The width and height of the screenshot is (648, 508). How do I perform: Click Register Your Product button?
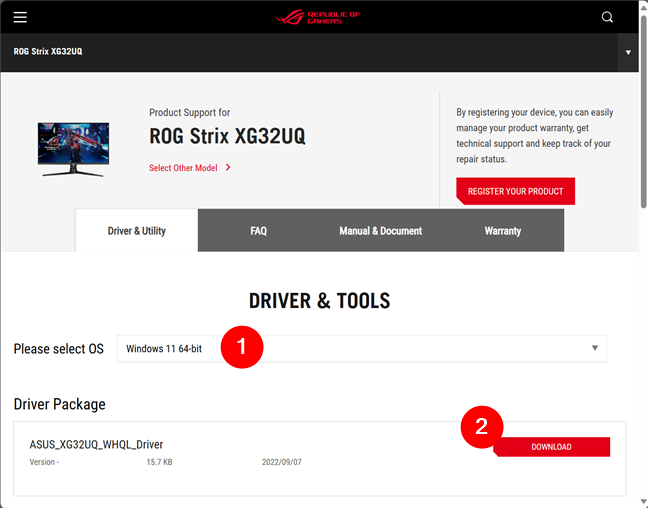tap(515, 191)
